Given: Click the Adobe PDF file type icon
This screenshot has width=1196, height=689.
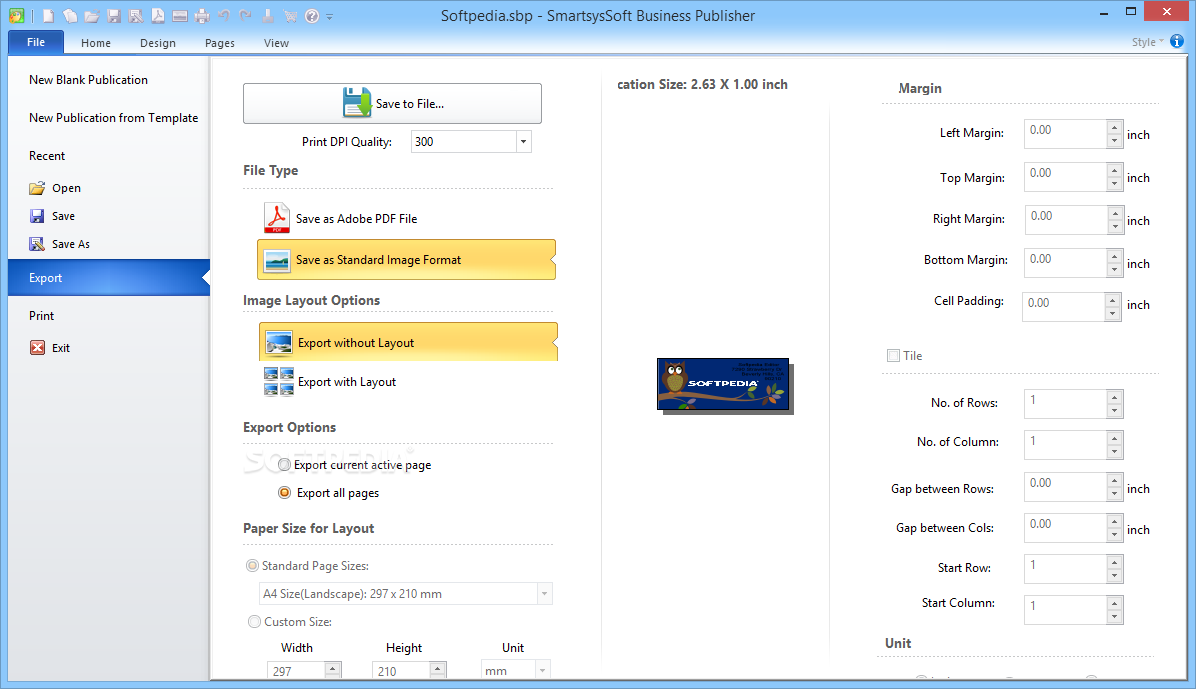Looking at the screenshot, I should coord(276,217).
